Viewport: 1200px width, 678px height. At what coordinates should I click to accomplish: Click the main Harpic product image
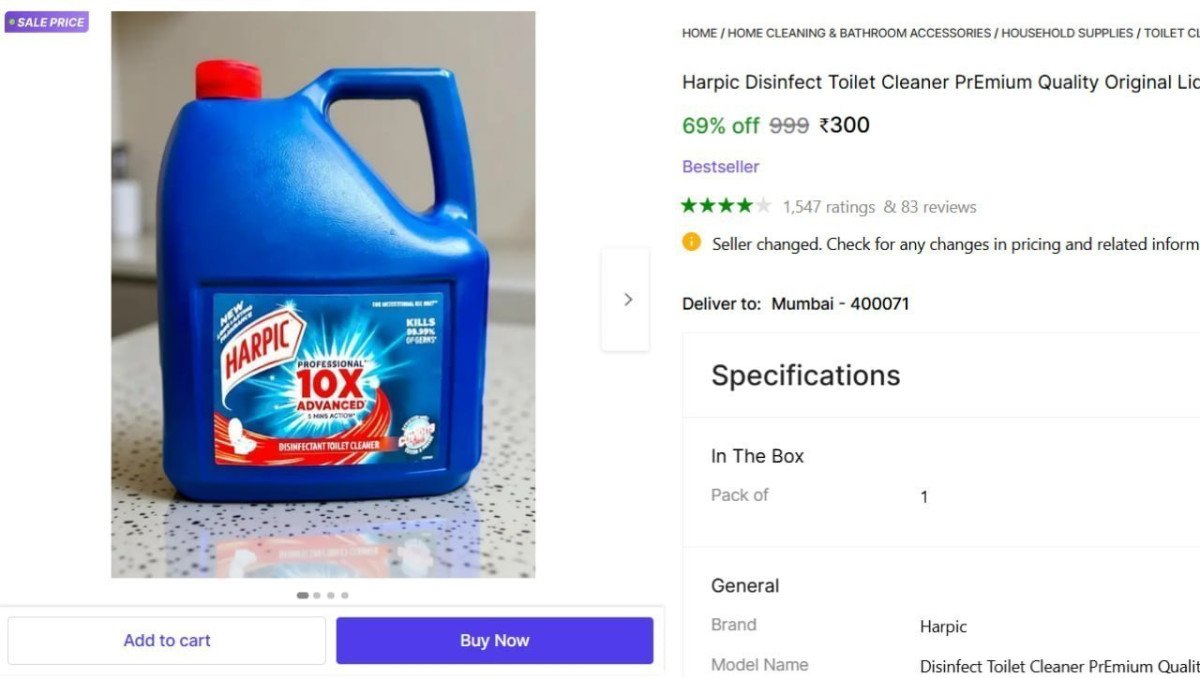pos(320,295)
